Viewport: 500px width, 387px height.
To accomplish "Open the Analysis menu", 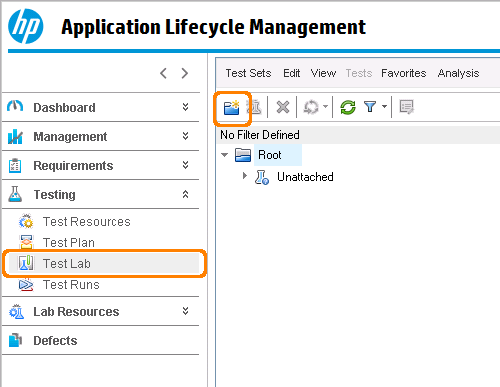I will click(x=458, y=73).
